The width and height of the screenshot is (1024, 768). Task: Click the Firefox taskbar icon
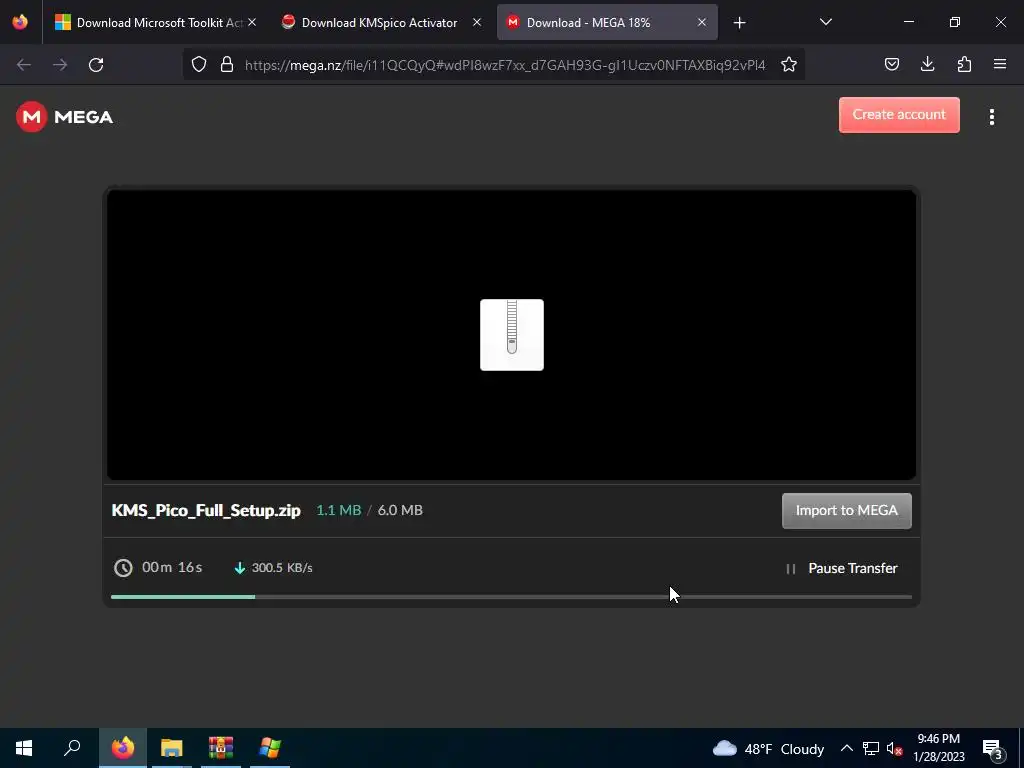pos(123,748)
